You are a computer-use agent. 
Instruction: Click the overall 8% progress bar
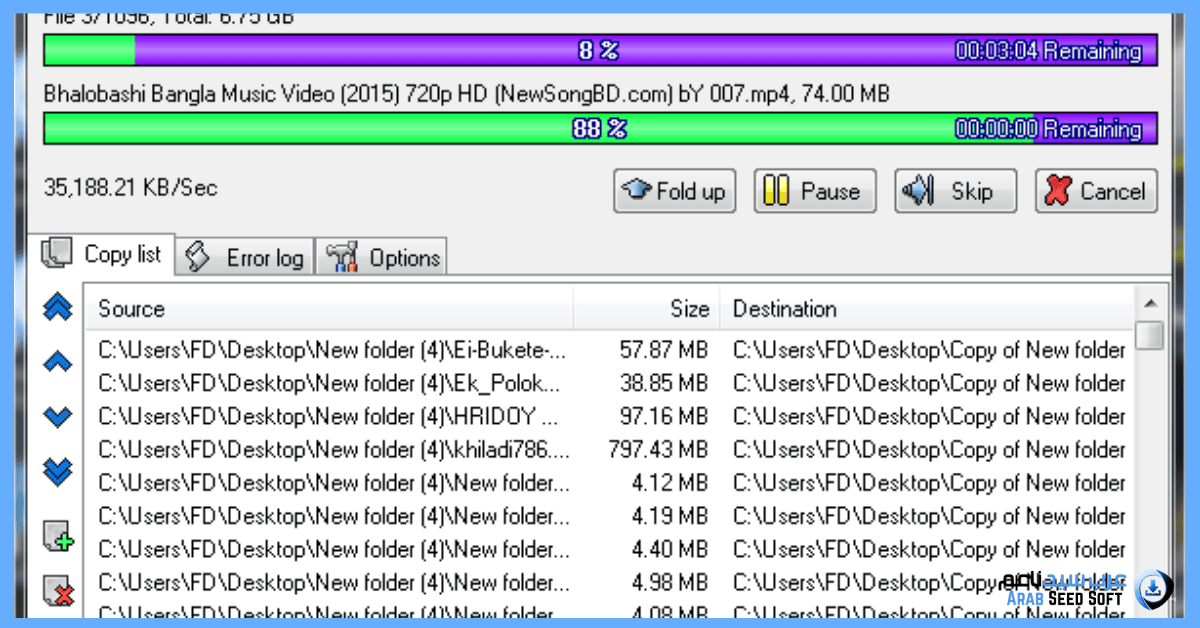click(x=600, y=50)
